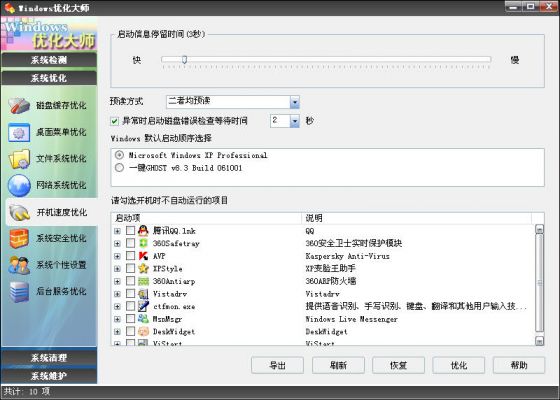Select Microsoft Windows XP Professional radio
The height and width of the screenshot is (400, 560).
(119, 155)
